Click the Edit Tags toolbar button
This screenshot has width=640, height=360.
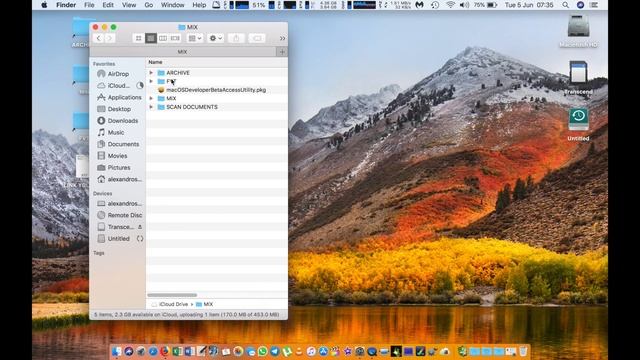click(x=257, y=38)
